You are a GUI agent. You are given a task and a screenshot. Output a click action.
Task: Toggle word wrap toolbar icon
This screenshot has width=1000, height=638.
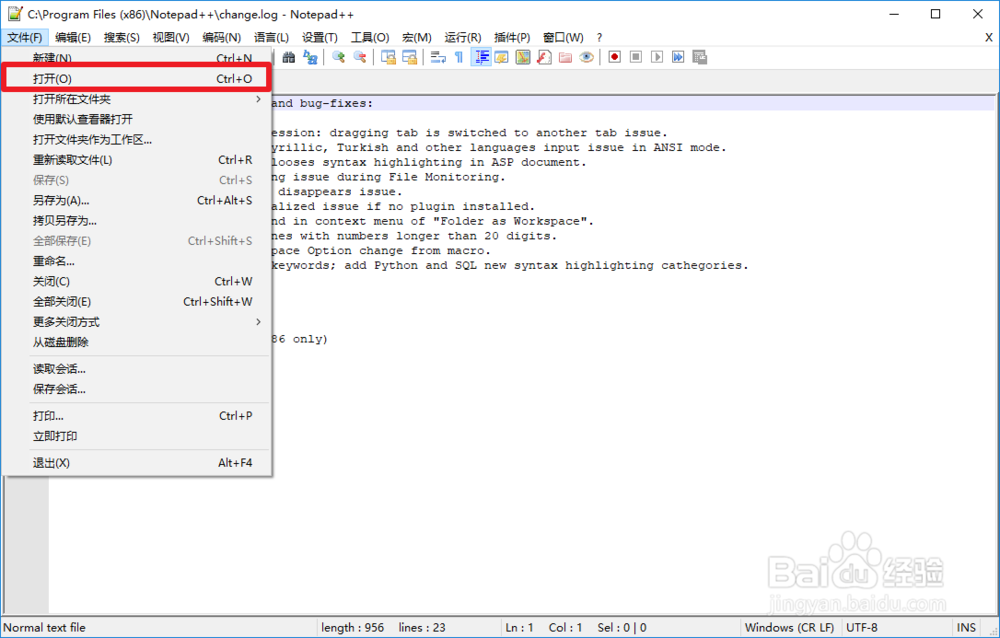point(438,57)
